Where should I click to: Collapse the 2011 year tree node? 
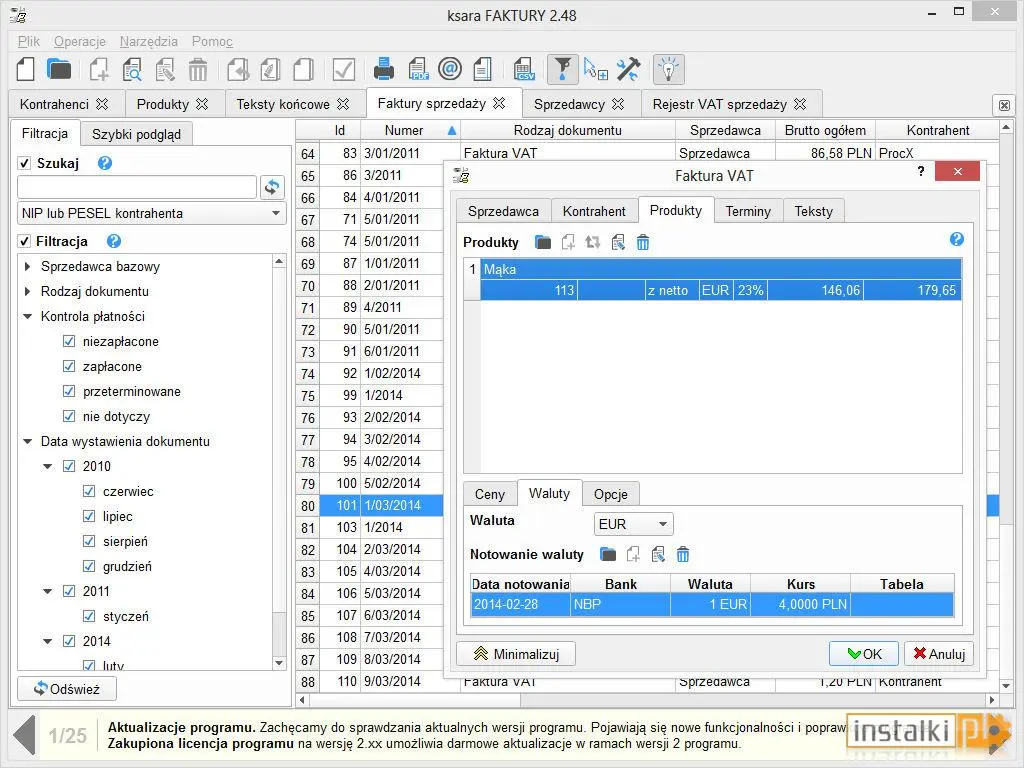pyautogui.click(x=48, y=591)
